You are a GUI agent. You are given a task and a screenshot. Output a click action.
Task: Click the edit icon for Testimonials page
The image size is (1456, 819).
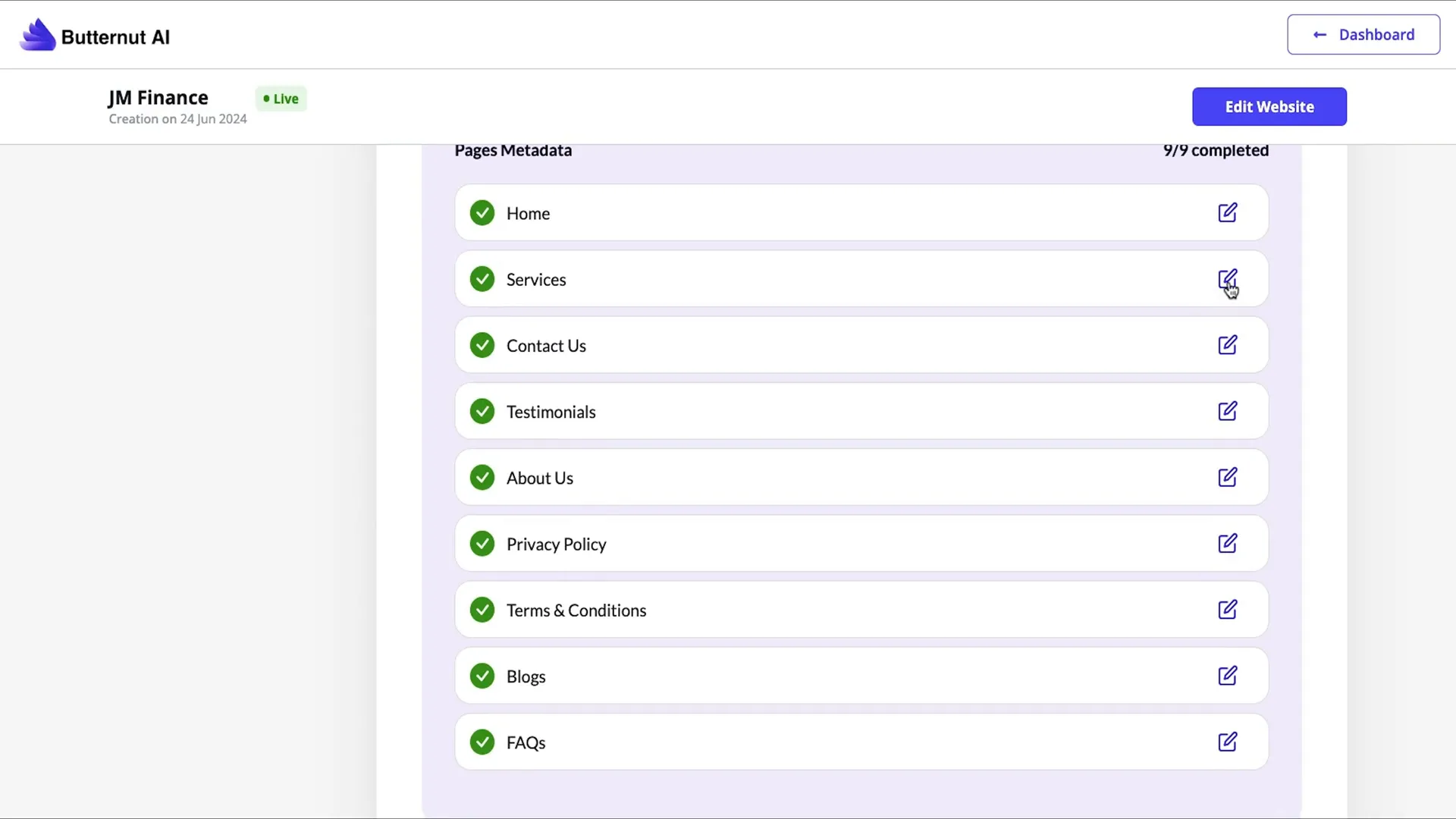[1228, 411]
